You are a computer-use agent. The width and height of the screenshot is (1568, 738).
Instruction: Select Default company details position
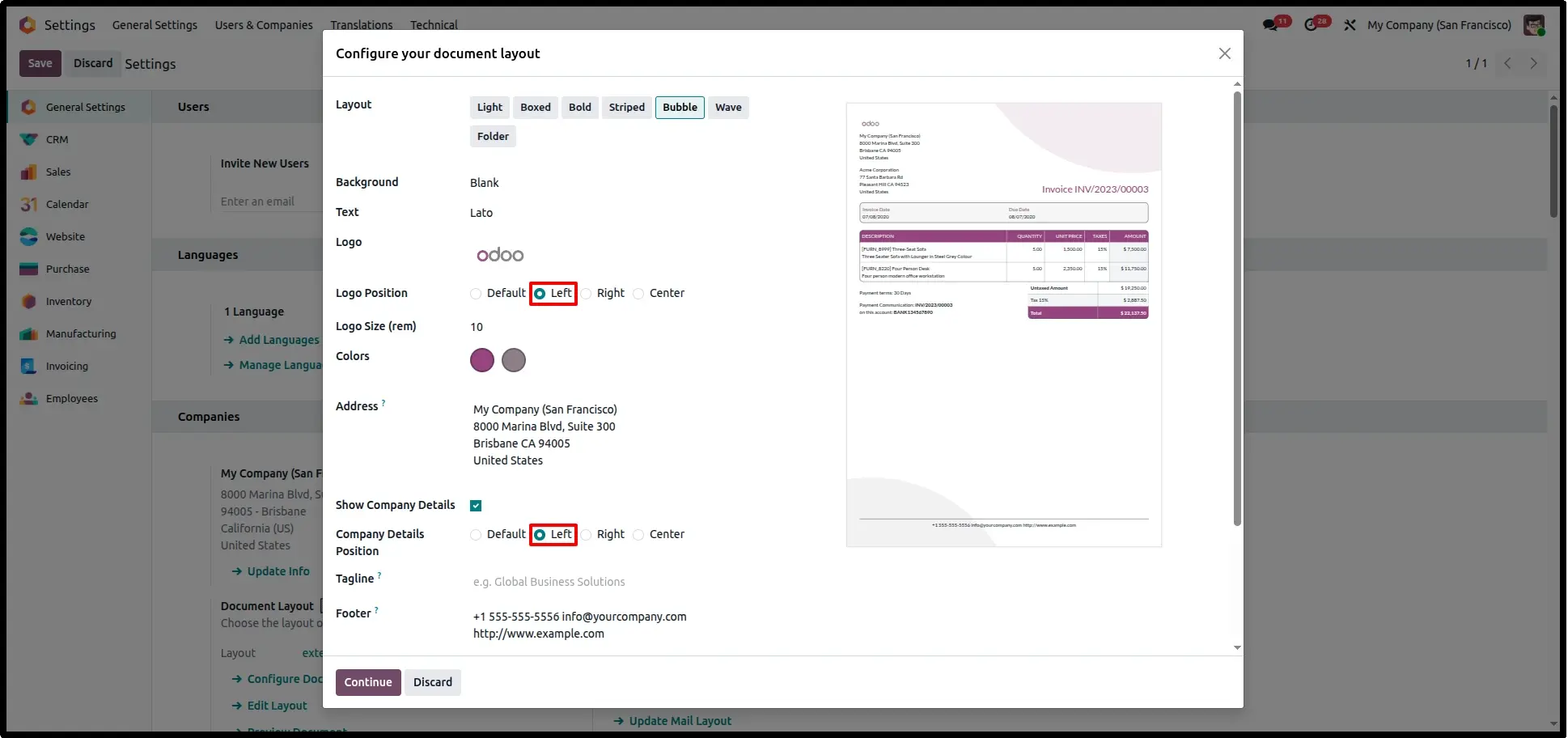476,535
